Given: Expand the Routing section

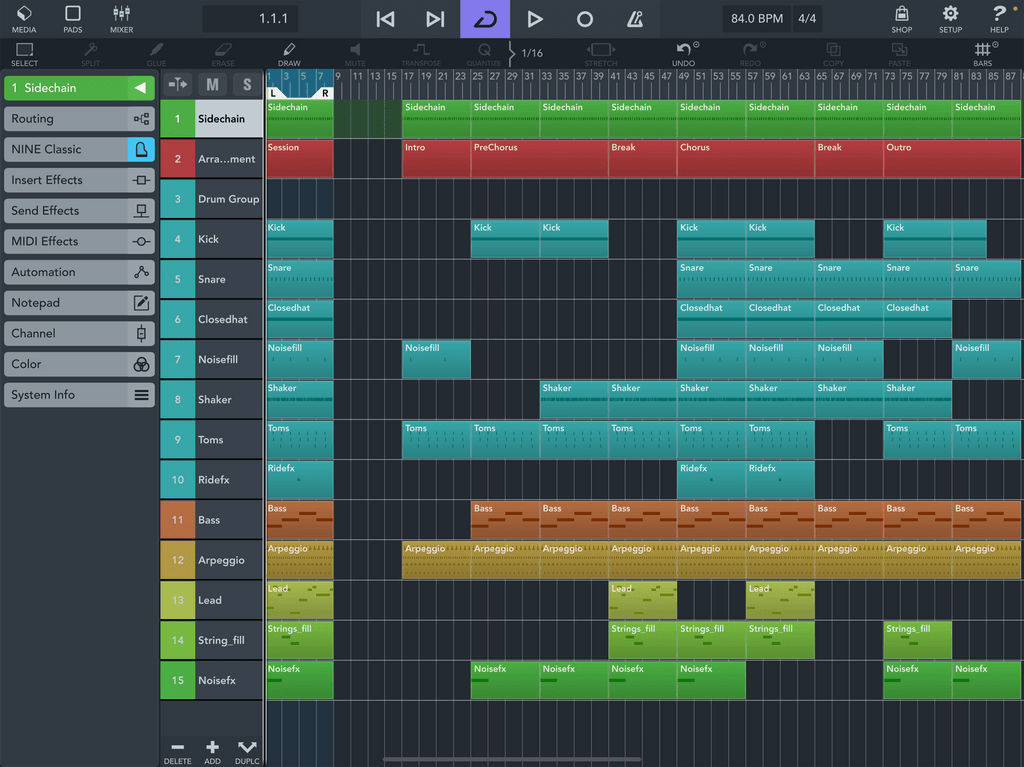Looking at the screenshot, I should (x=79, y=119).
